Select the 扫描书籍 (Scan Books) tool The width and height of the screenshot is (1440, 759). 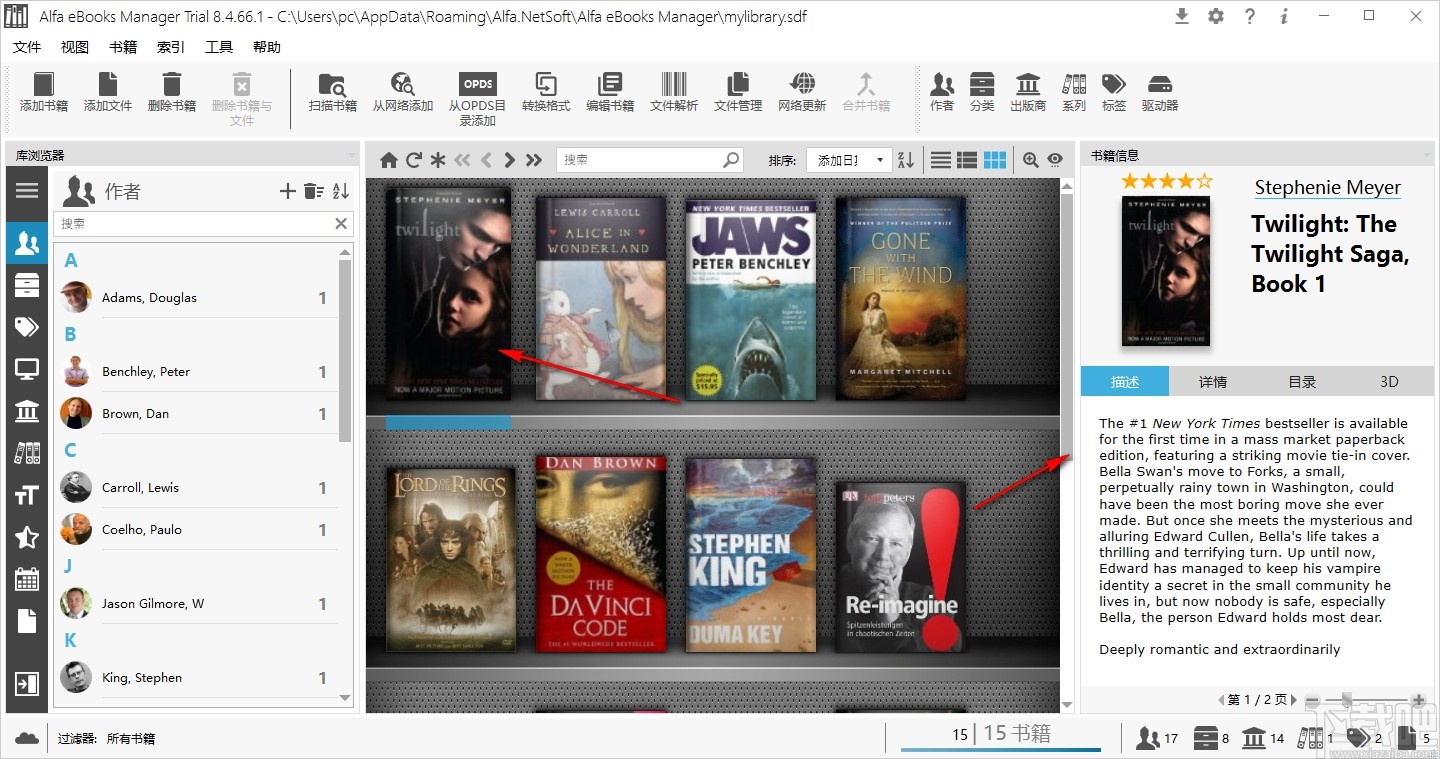pyautogui.click(x=332, y=95)
